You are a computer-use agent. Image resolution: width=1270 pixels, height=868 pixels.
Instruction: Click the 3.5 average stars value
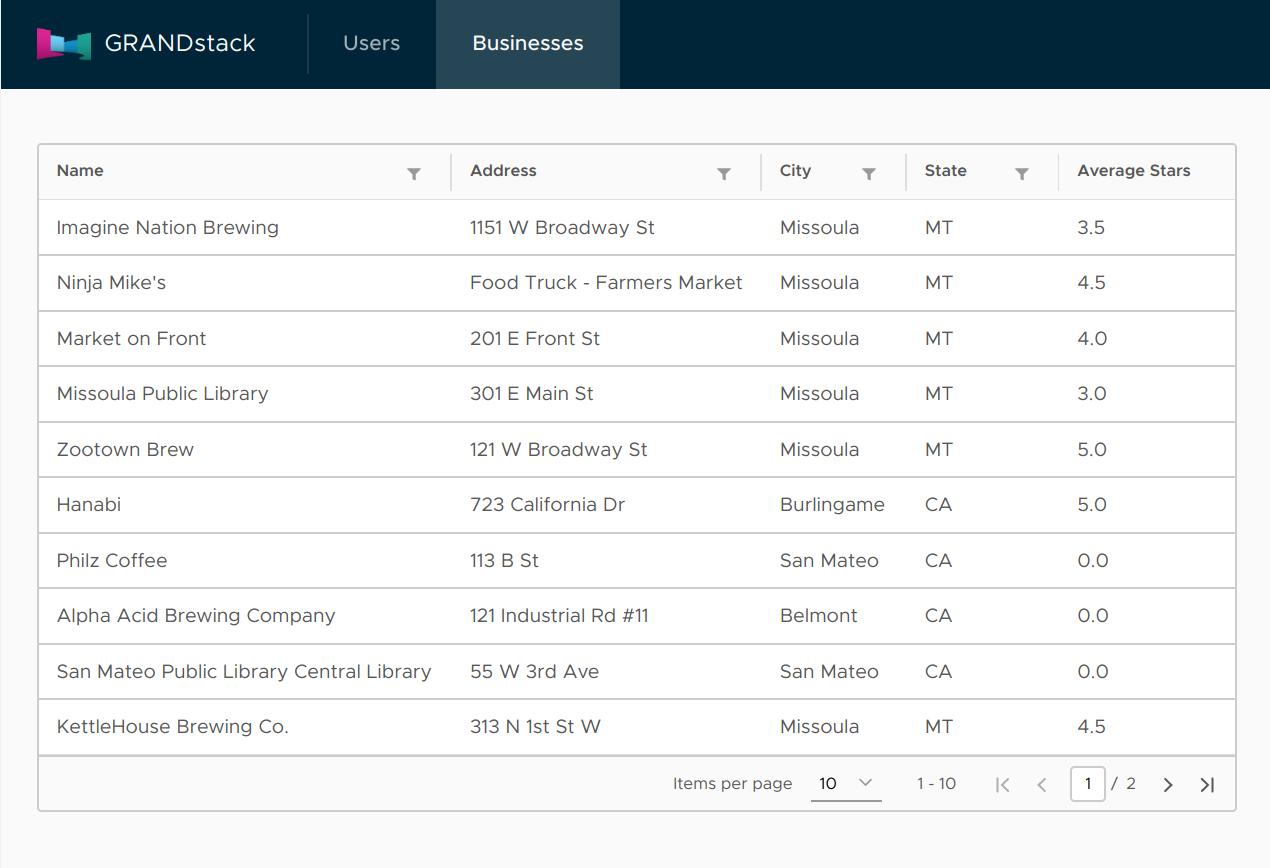click(x=1091, y=227)
